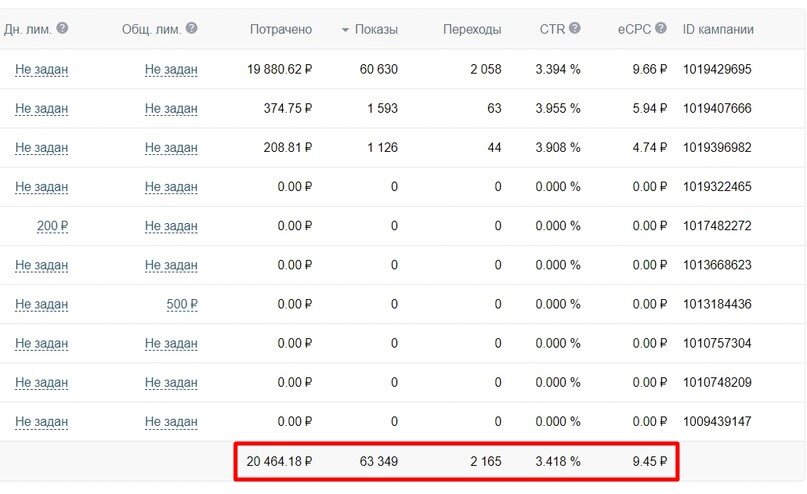Set daily limit for campaign 1013184436
The width and height of the screenshot is (807, 494).
click(42, 304)
